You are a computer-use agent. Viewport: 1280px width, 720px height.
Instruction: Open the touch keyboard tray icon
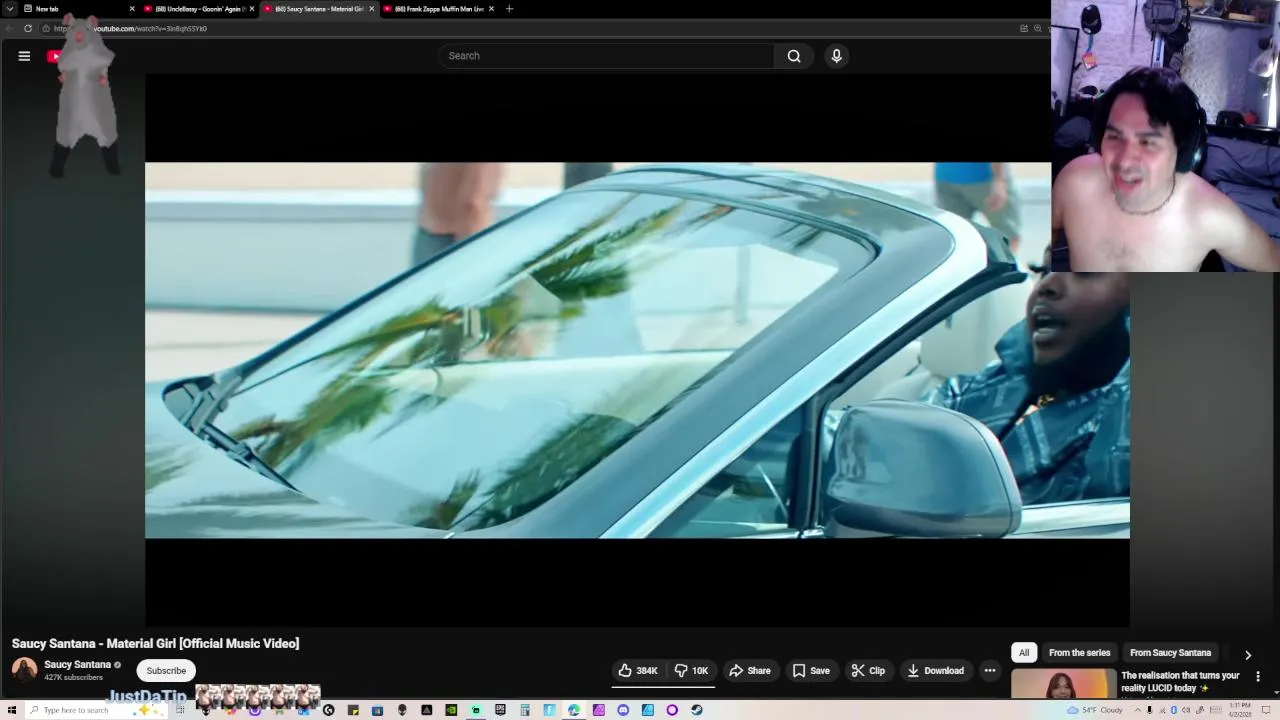(1215, 710)
